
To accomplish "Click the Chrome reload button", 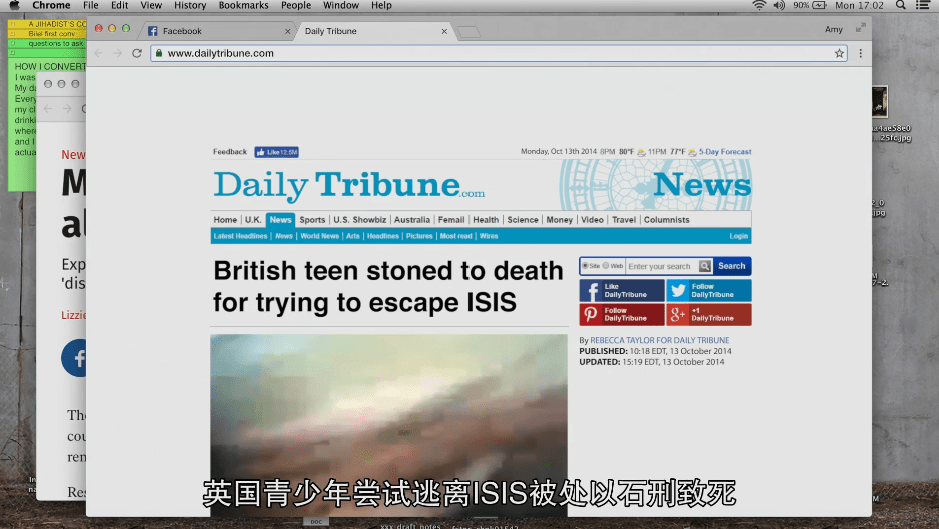I will [137, 53].
